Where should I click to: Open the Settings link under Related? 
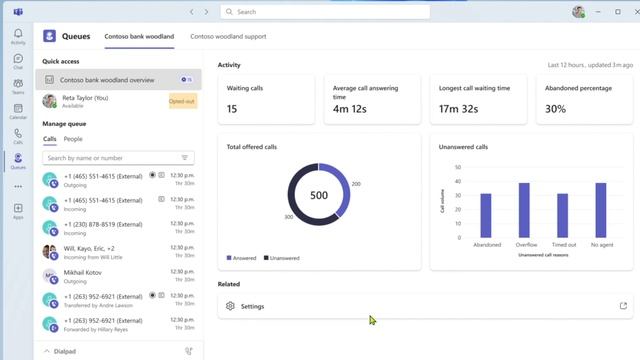point(425,306)
